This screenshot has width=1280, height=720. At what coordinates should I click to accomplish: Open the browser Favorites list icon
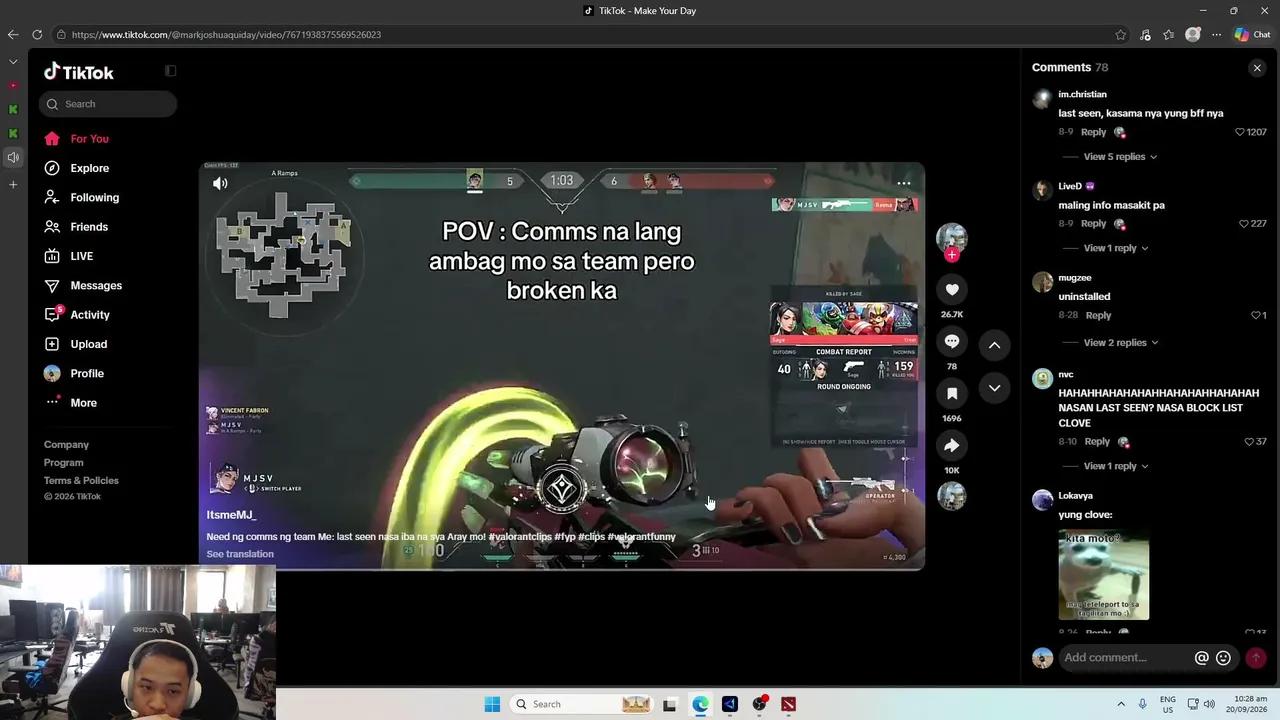tap(1169, 35)
